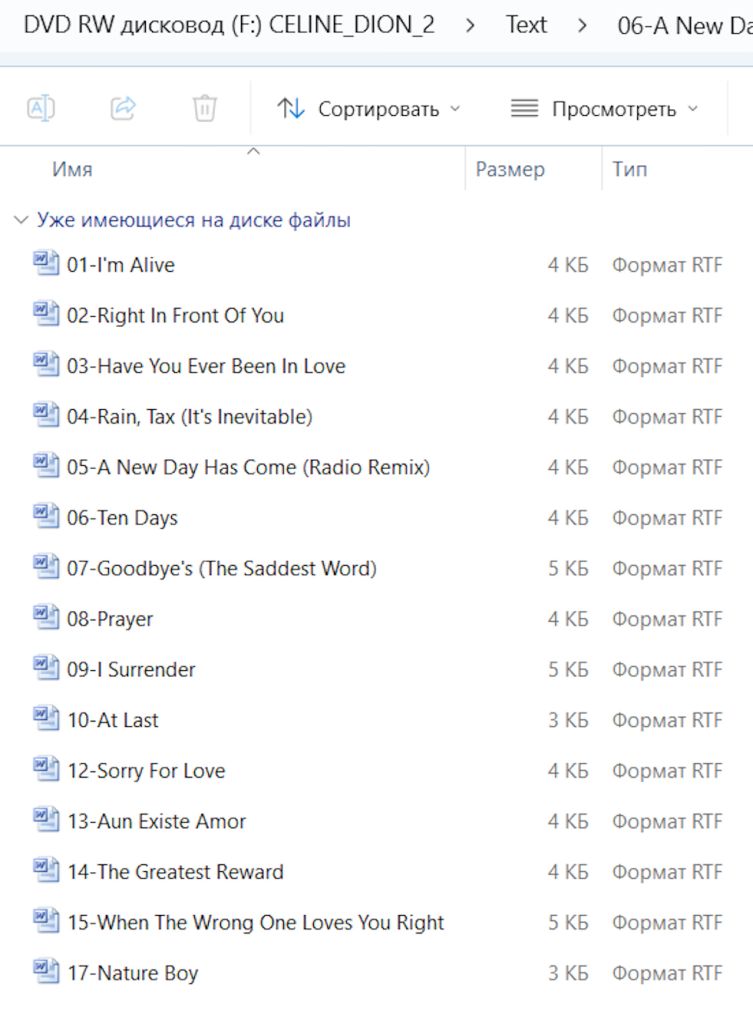The image size is (753, 1024).
Task: Select the file name 08-Prayer
Action: (x=110, y=619)
